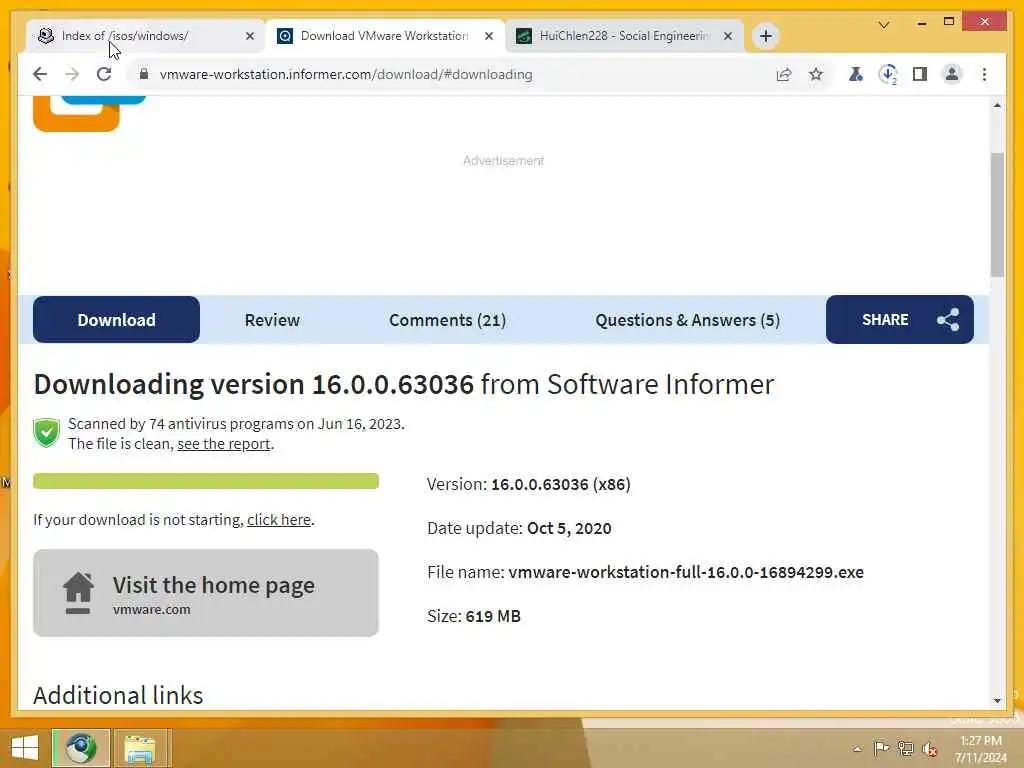Viewport: 1024px width, 768px height.
Task: Click the muted volume tray icon
Action: tap(929, 749)
